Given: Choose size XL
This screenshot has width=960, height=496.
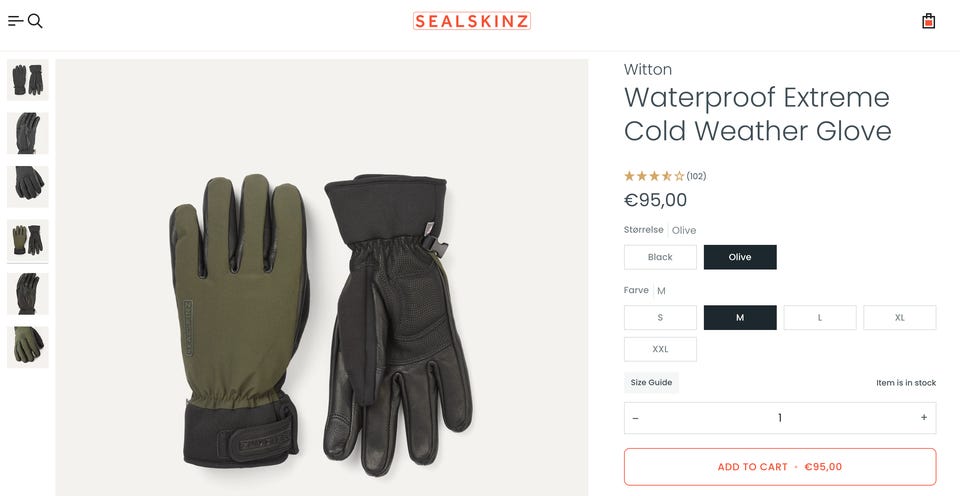Looking at the screenshot, I should (900, 318).
